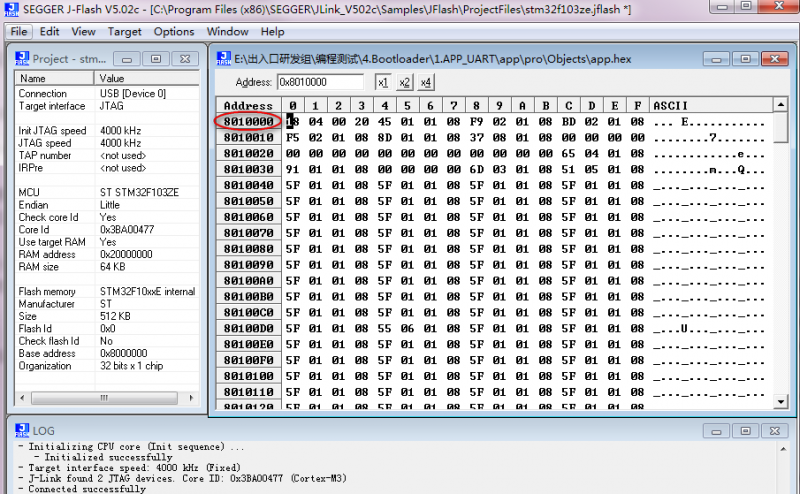Select address row 8010010
Viewport: 800px width, 494px height.
point(248,137)
